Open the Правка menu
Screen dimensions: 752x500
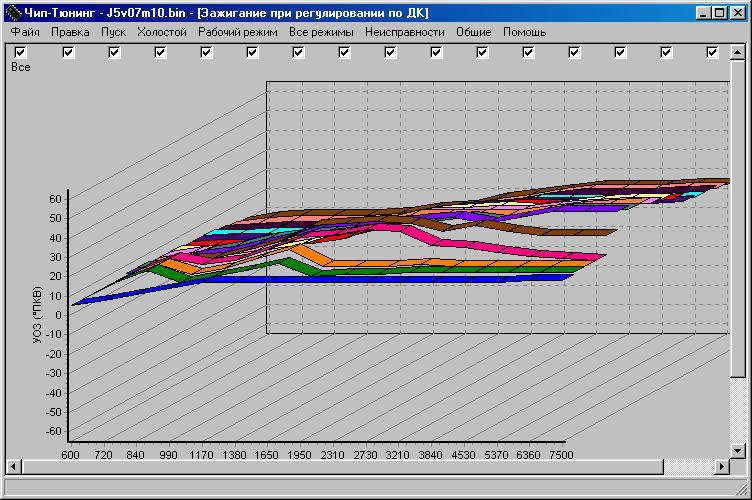coord(70,32)
